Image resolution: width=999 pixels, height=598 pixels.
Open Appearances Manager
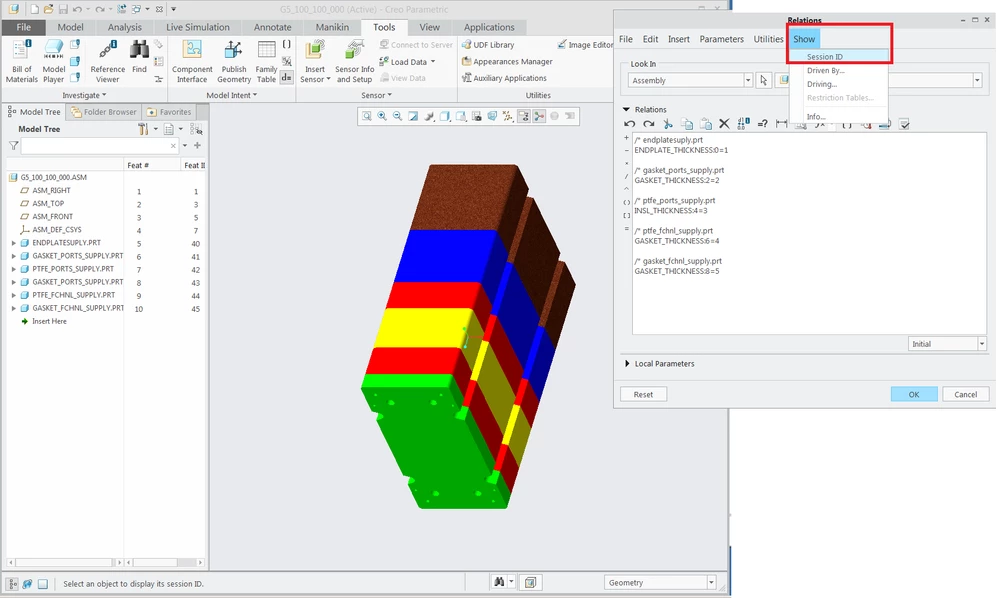(507, 62)
